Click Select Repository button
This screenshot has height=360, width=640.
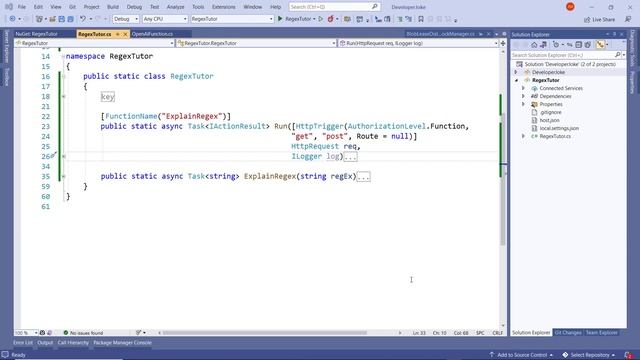tap(589, 355)
